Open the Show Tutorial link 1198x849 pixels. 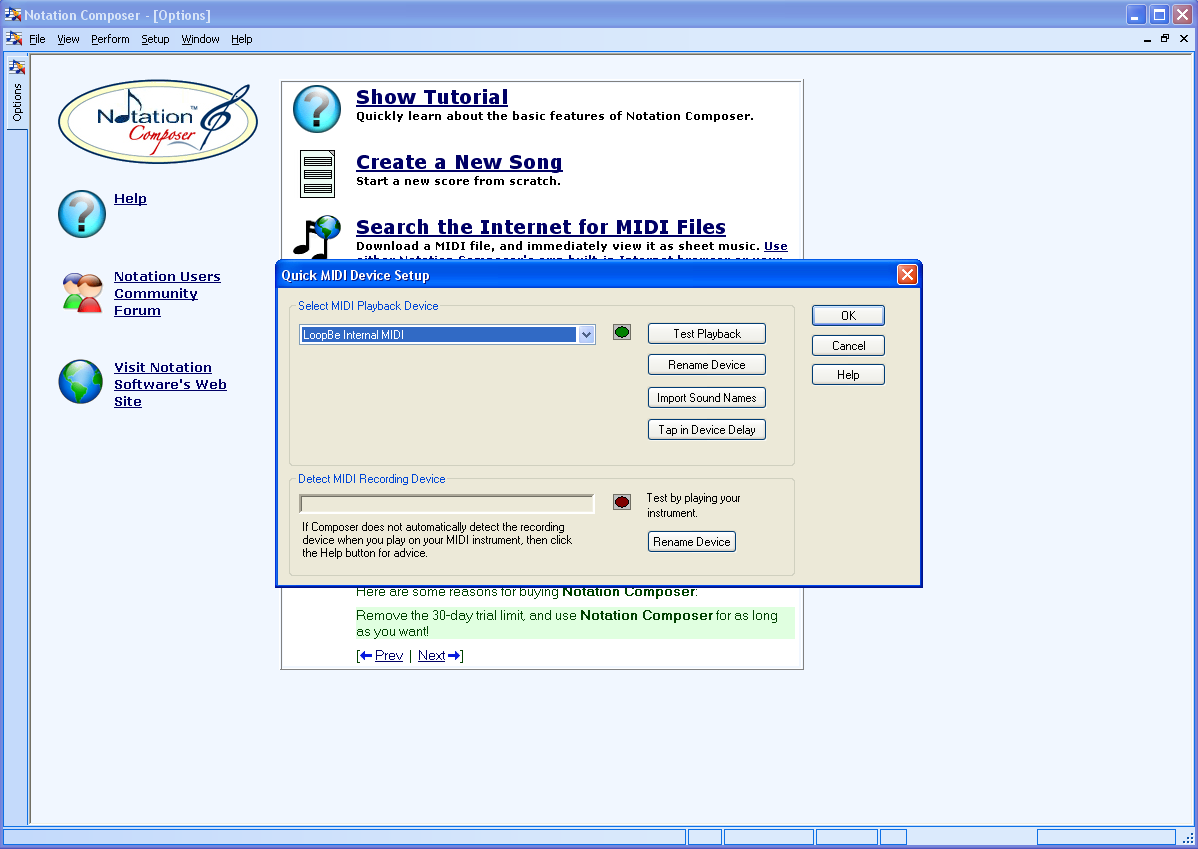[432, 97]
